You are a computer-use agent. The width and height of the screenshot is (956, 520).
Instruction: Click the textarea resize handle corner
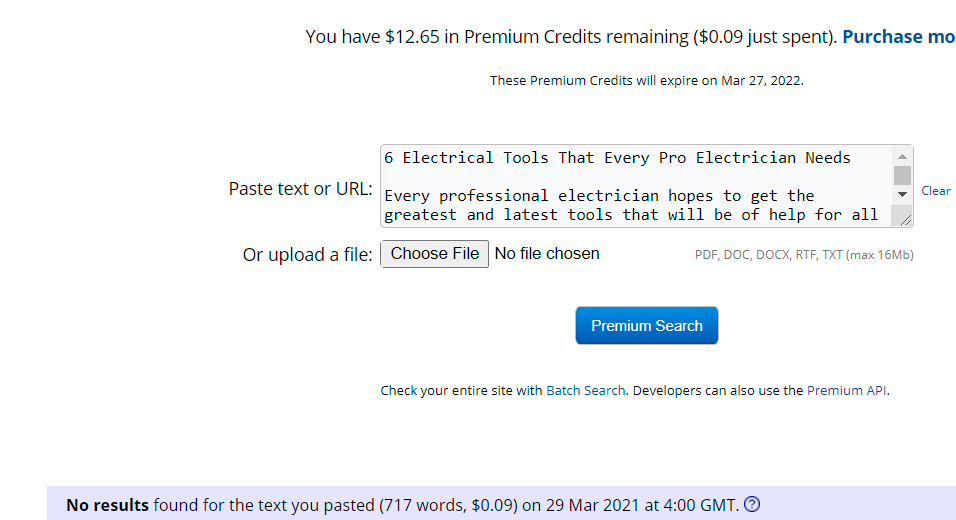pyautogui.click(x=905, y=219)
